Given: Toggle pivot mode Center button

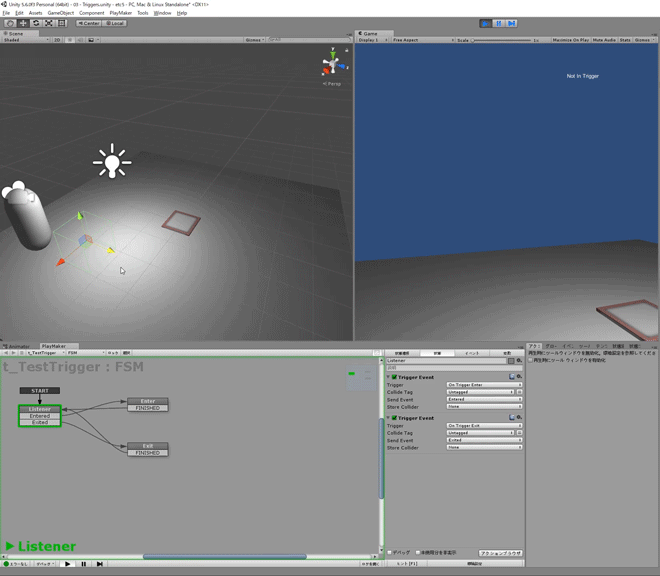Looking at the screenshot, I should [x=89, y=23].
